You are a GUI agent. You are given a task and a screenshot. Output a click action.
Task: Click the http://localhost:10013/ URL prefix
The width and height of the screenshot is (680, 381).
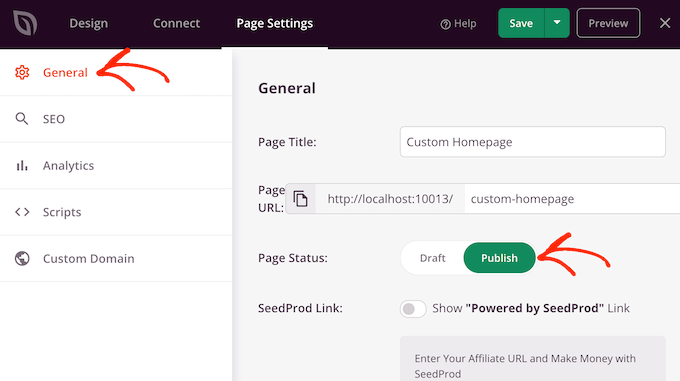click(x=390, y=199)
